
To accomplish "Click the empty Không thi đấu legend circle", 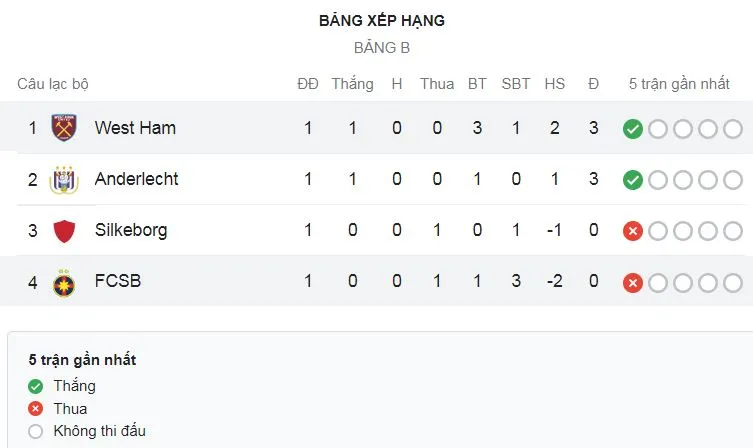I will pyautogui.click(x=36, y=431).
